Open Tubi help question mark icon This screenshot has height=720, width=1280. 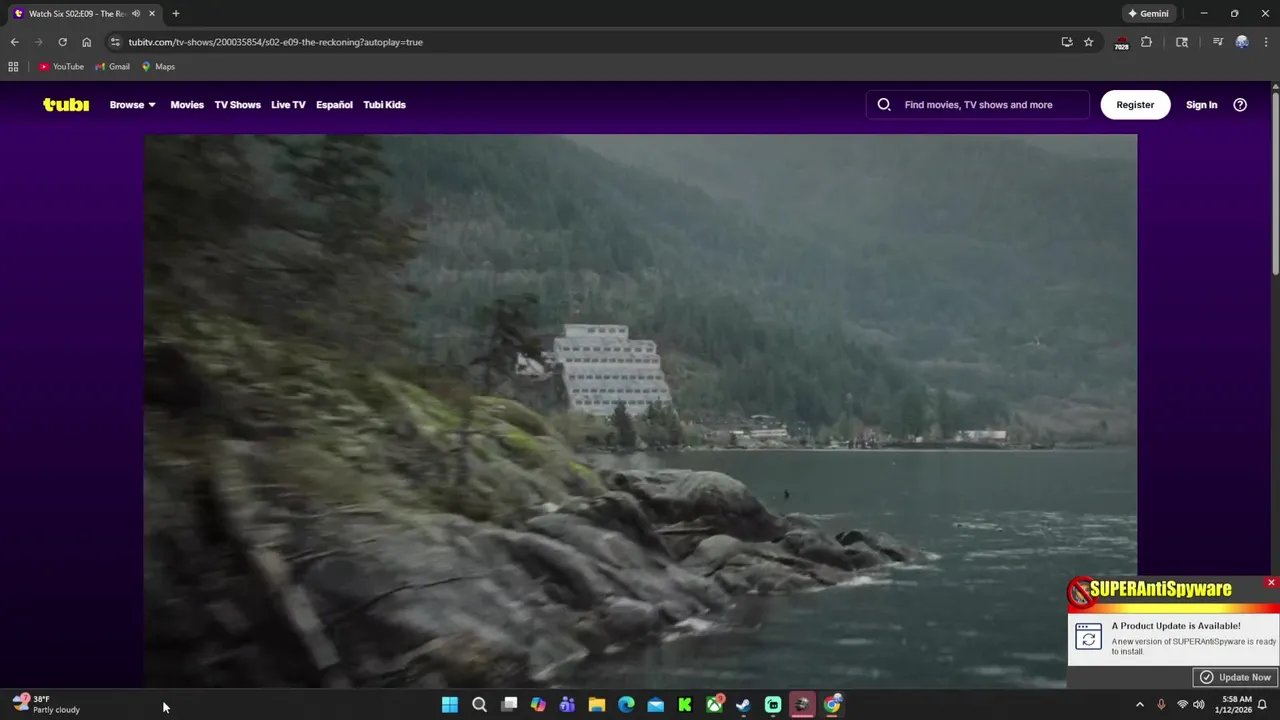tap(1240, 105)
